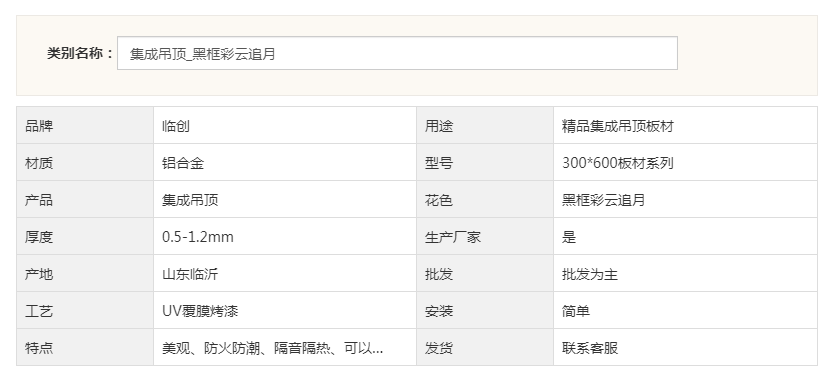Select the 品牌 label cell

85,125
